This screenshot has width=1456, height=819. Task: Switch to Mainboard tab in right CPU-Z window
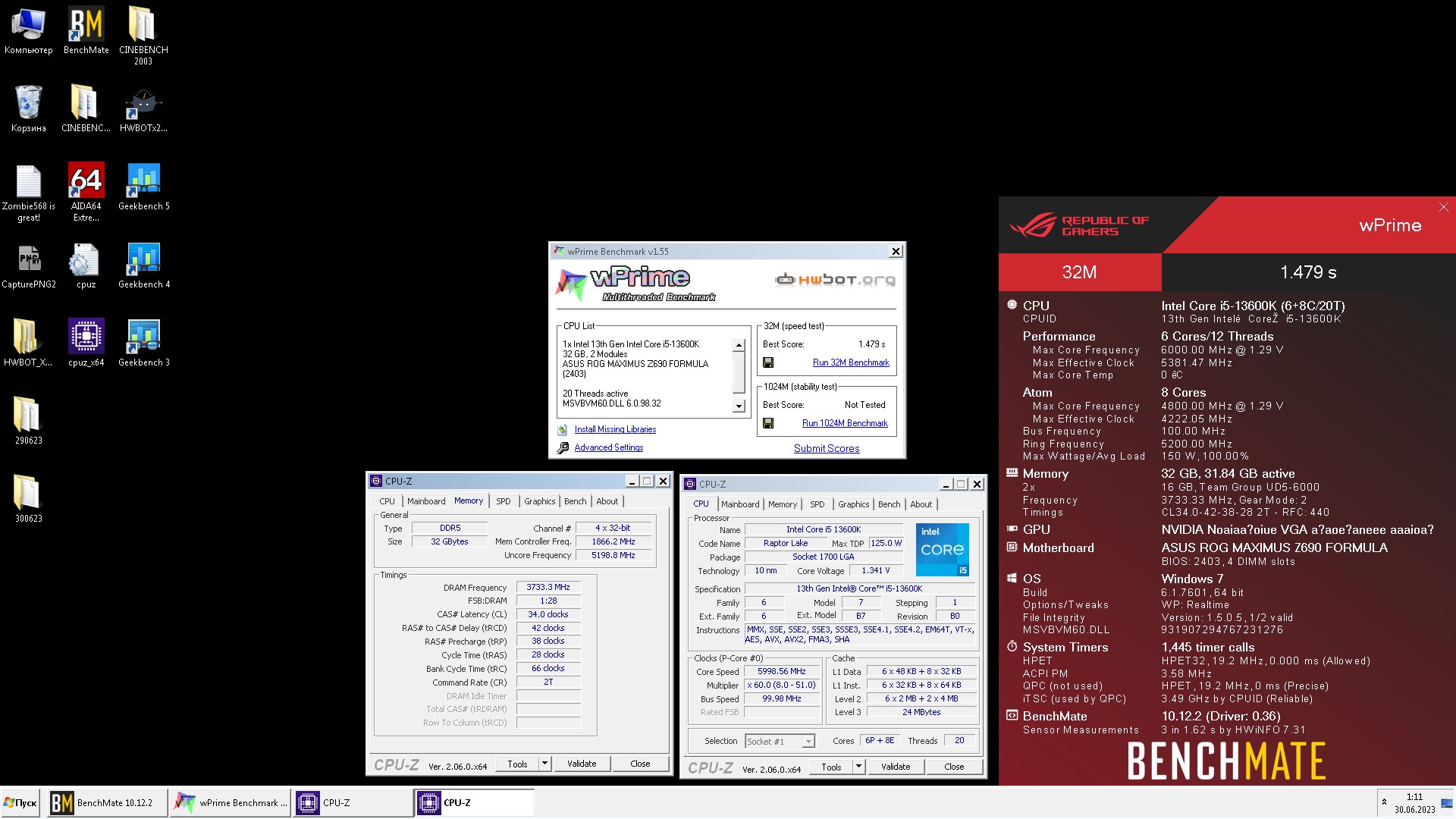click(x=740, y=504)
